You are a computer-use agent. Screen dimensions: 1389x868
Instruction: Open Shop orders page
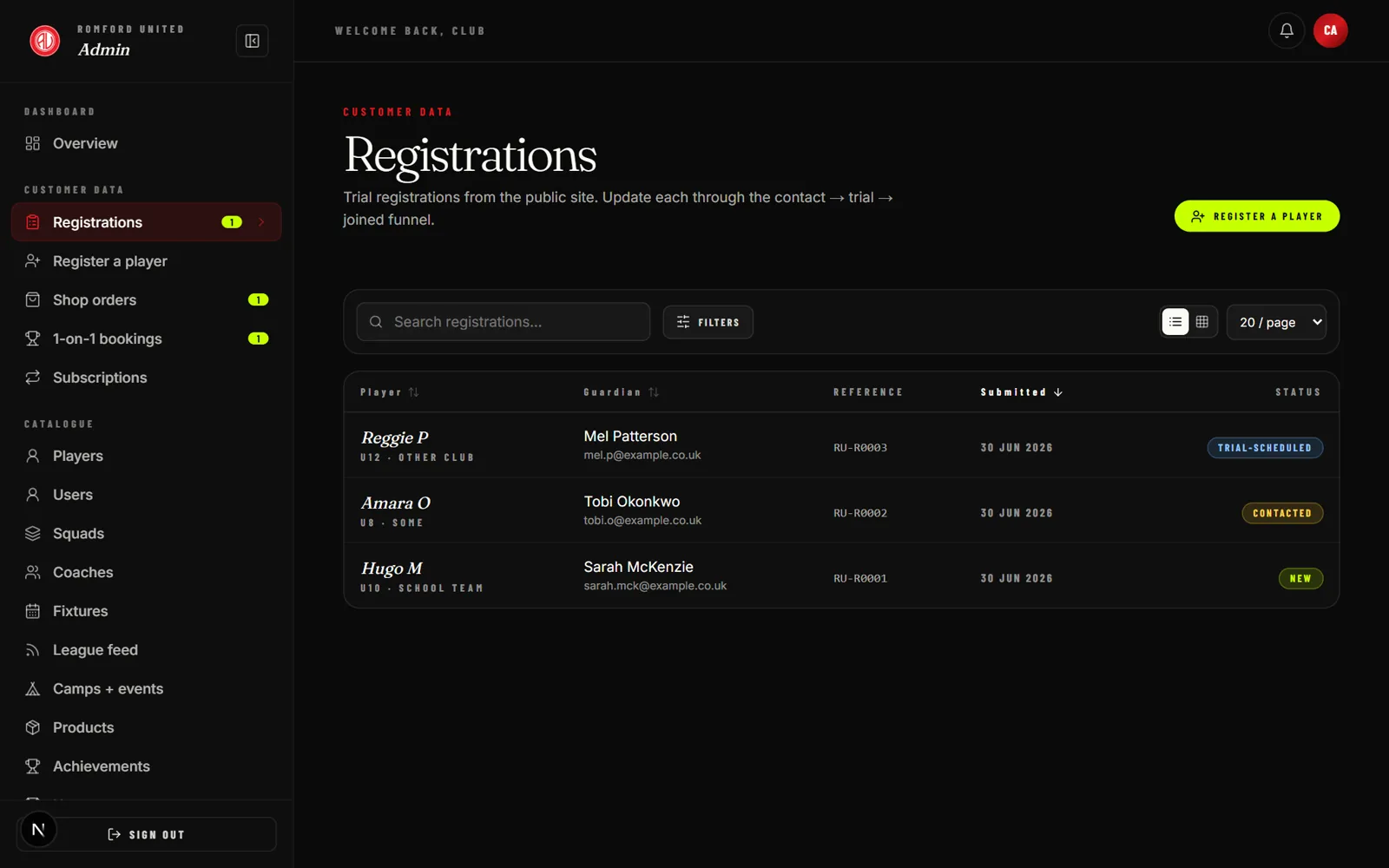pos(146,299)
